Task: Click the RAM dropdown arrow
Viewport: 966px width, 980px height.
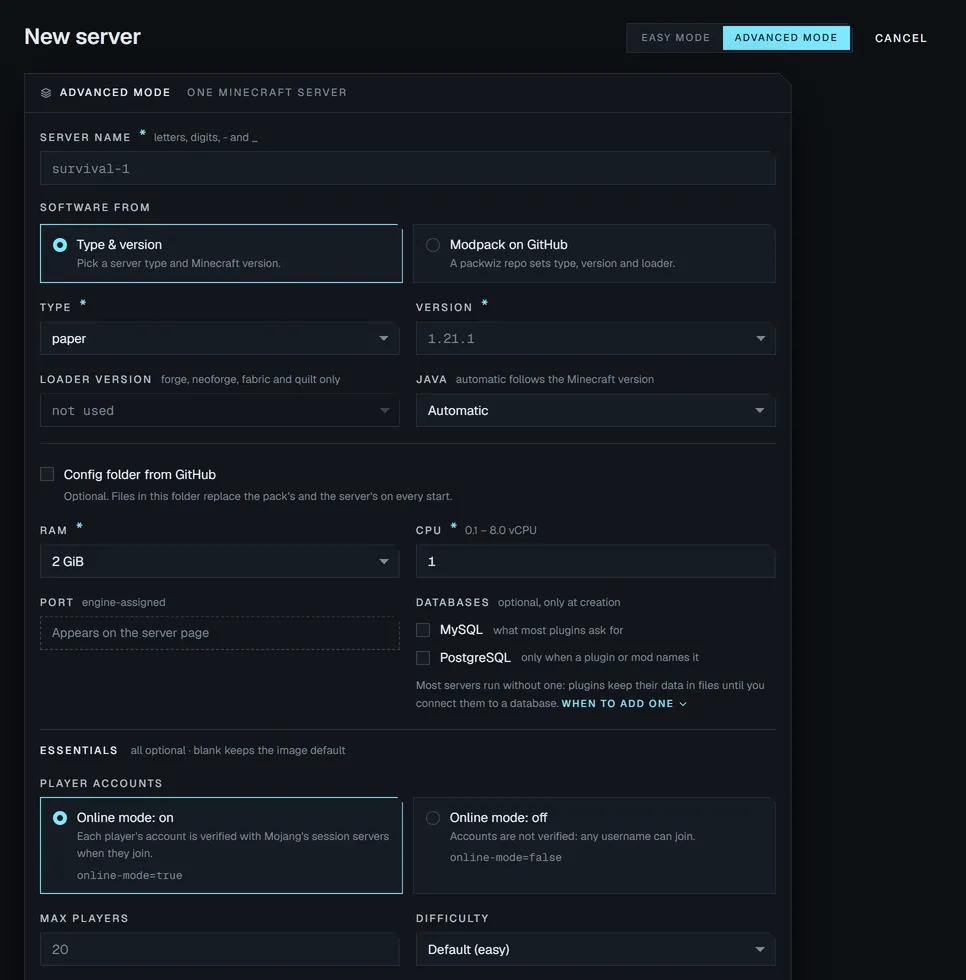Action: click(384, 561)
